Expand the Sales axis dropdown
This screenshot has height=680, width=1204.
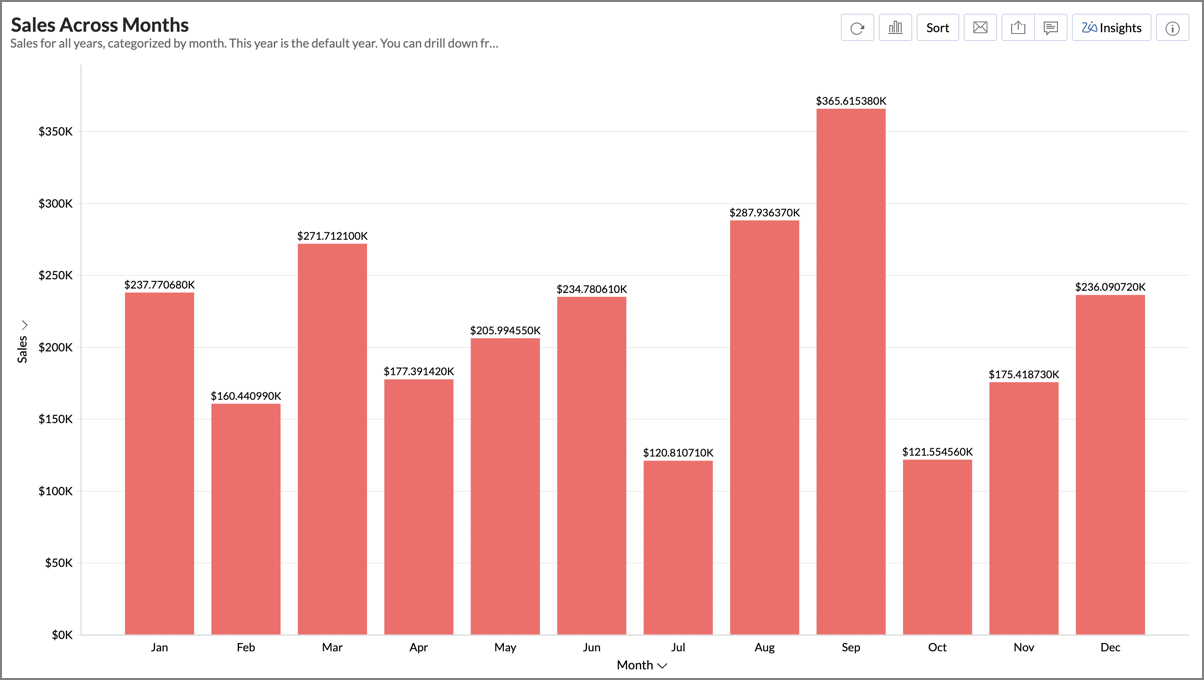click(23, 340)
